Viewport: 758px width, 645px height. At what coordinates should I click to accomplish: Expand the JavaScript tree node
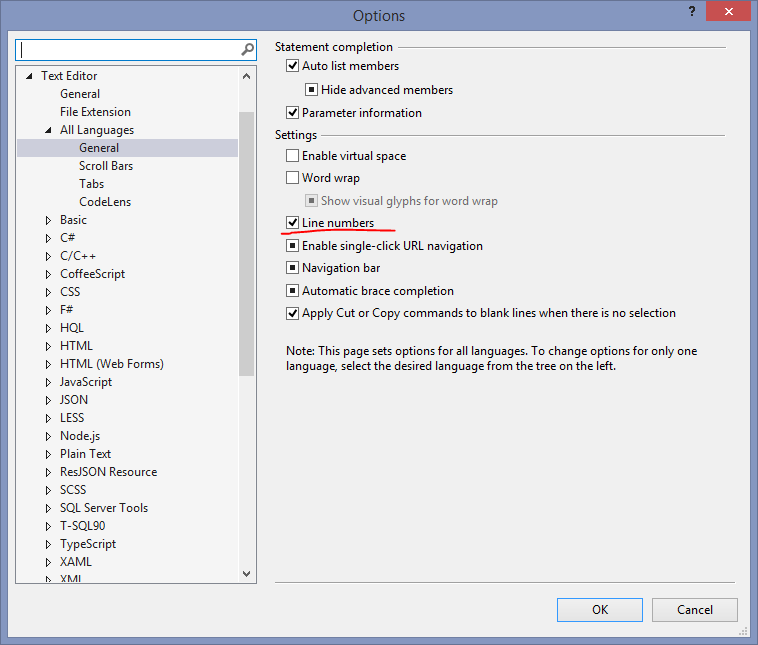click(48, 382)
